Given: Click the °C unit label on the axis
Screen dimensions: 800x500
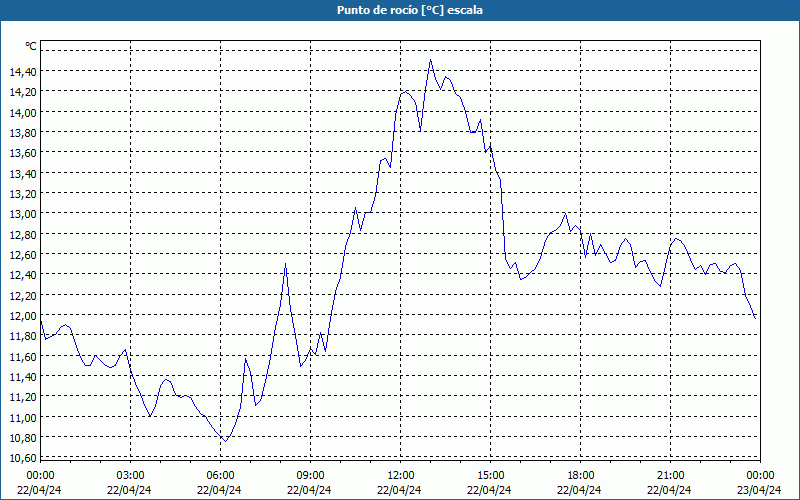Looking at the screenshot, I should point(31,46).
